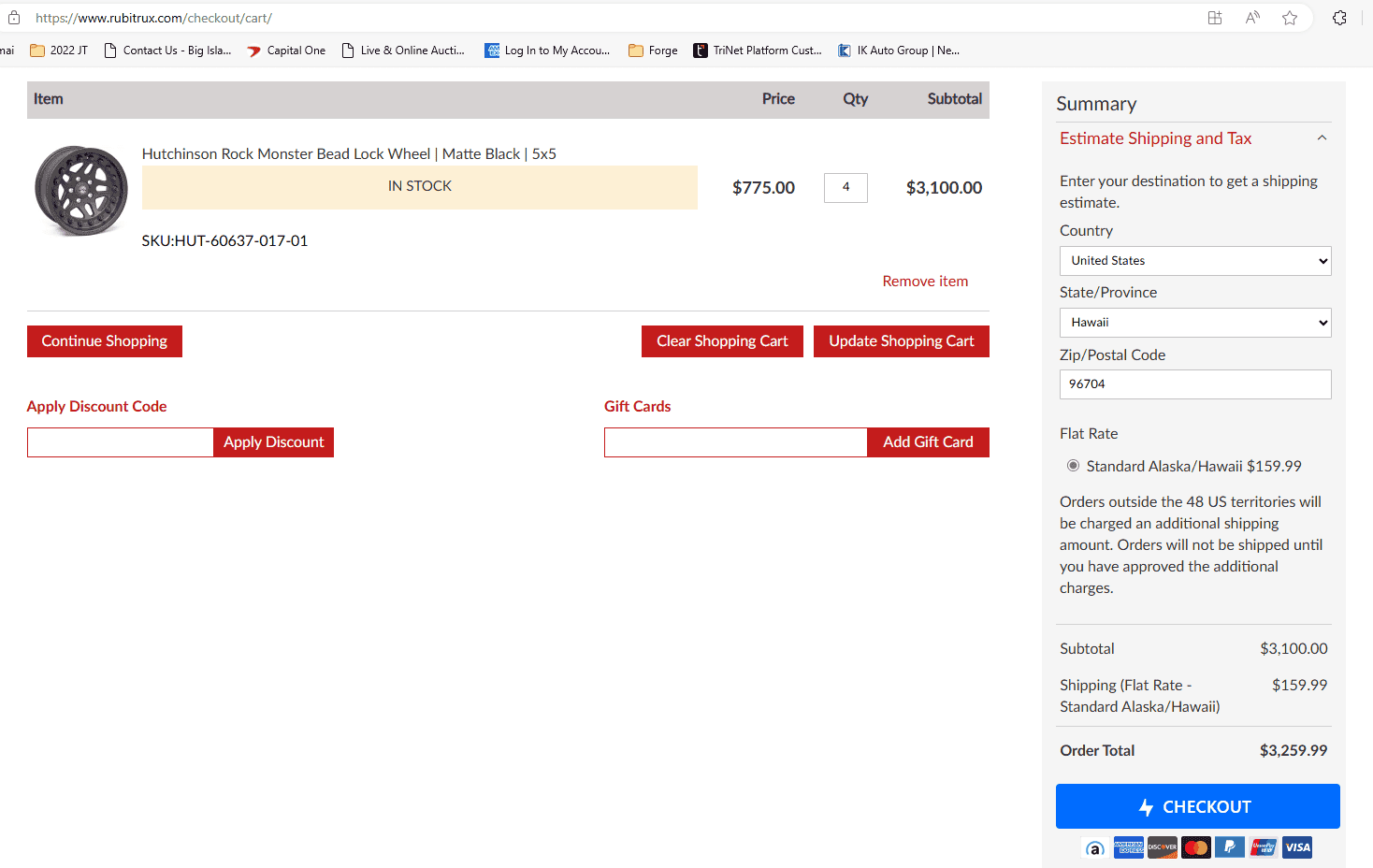
Task: Click the site lock icon in address bar
Action: coord(14,18)
